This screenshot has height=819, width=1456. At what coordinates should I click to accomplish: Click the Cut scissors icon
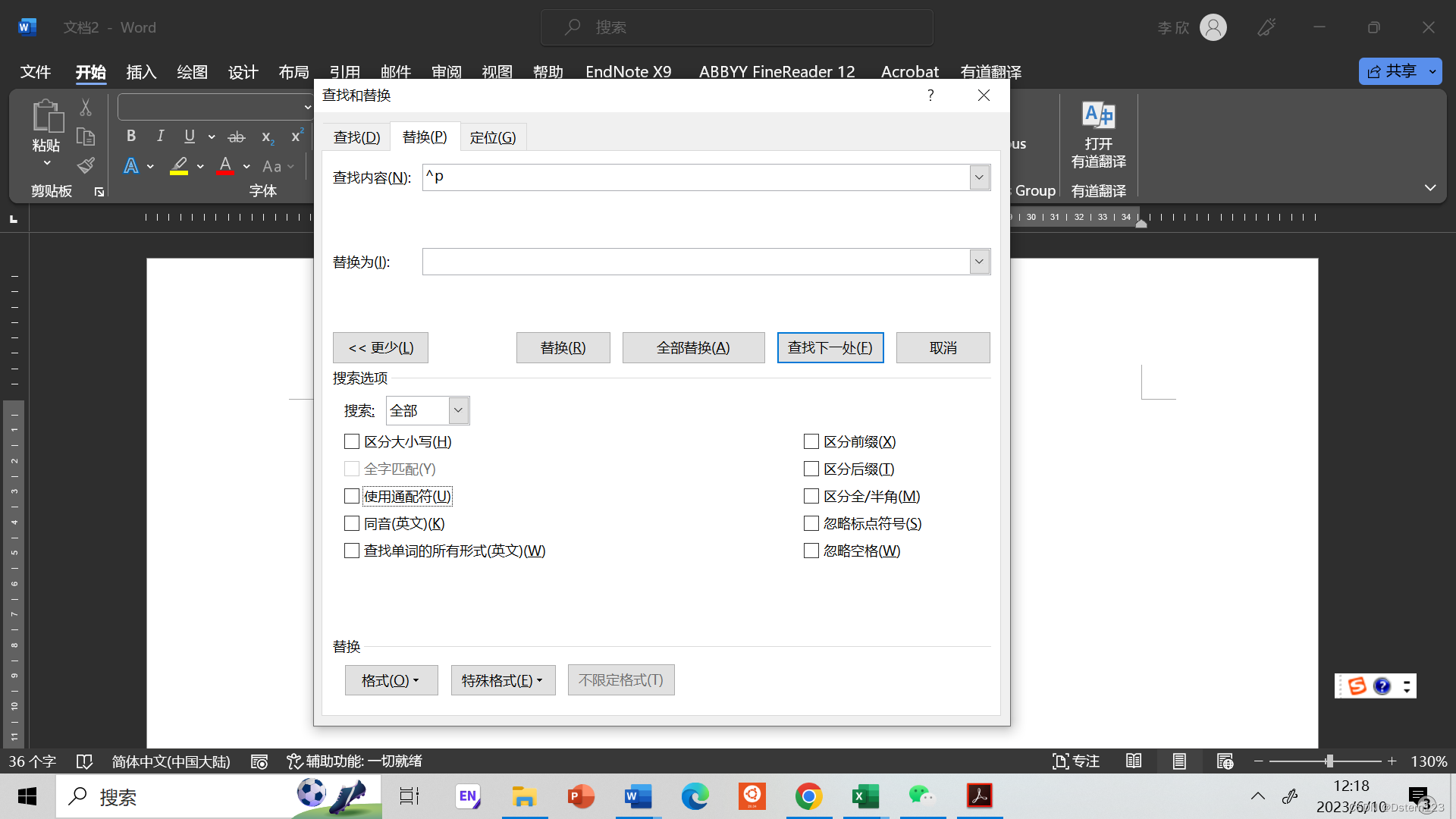[x=86, y=108]
